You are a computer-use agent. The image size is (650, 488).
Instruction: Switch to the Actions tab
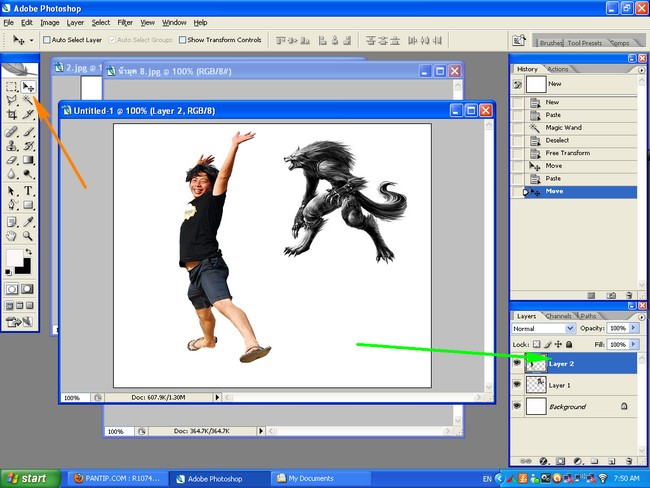pyautogui.click(x=558, y=69)
